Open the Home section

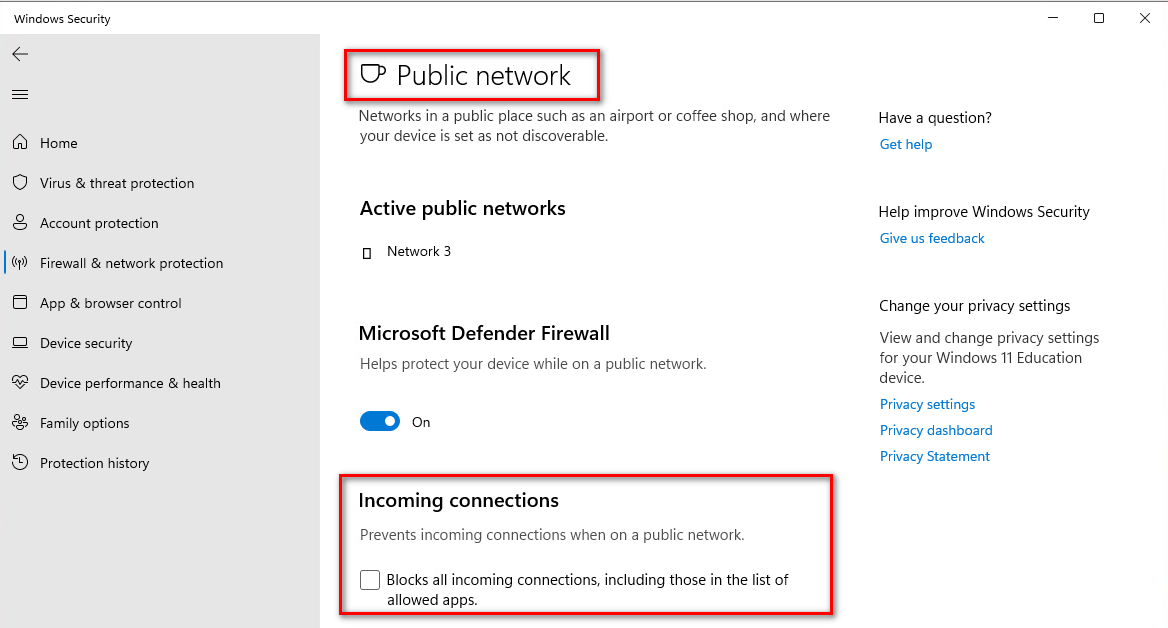click(x=58, y=143)
